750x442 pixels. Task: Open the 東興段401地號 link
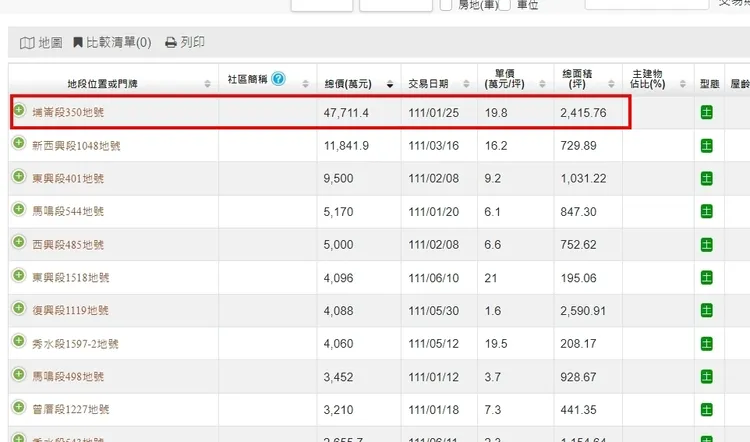(x=68, y=178)
